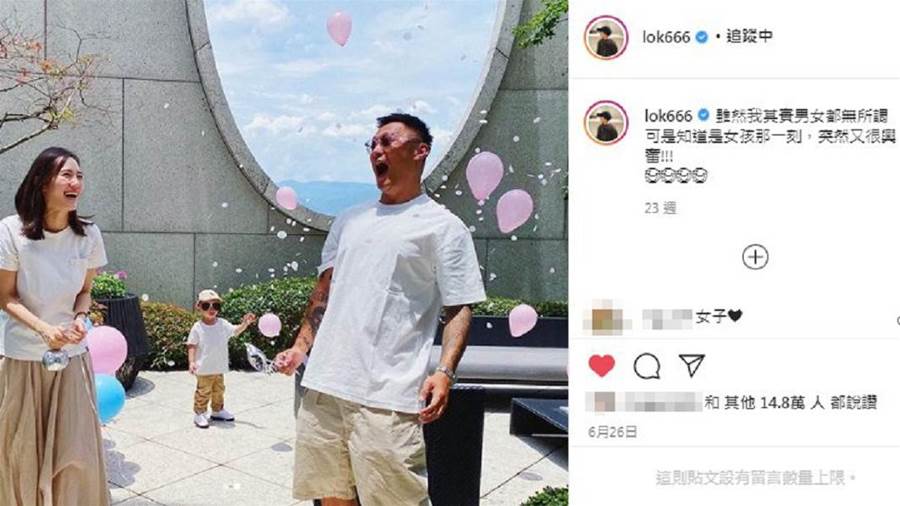Click the blurred commenter username
This screenshot has height=506, width=900.
point(667,318)
